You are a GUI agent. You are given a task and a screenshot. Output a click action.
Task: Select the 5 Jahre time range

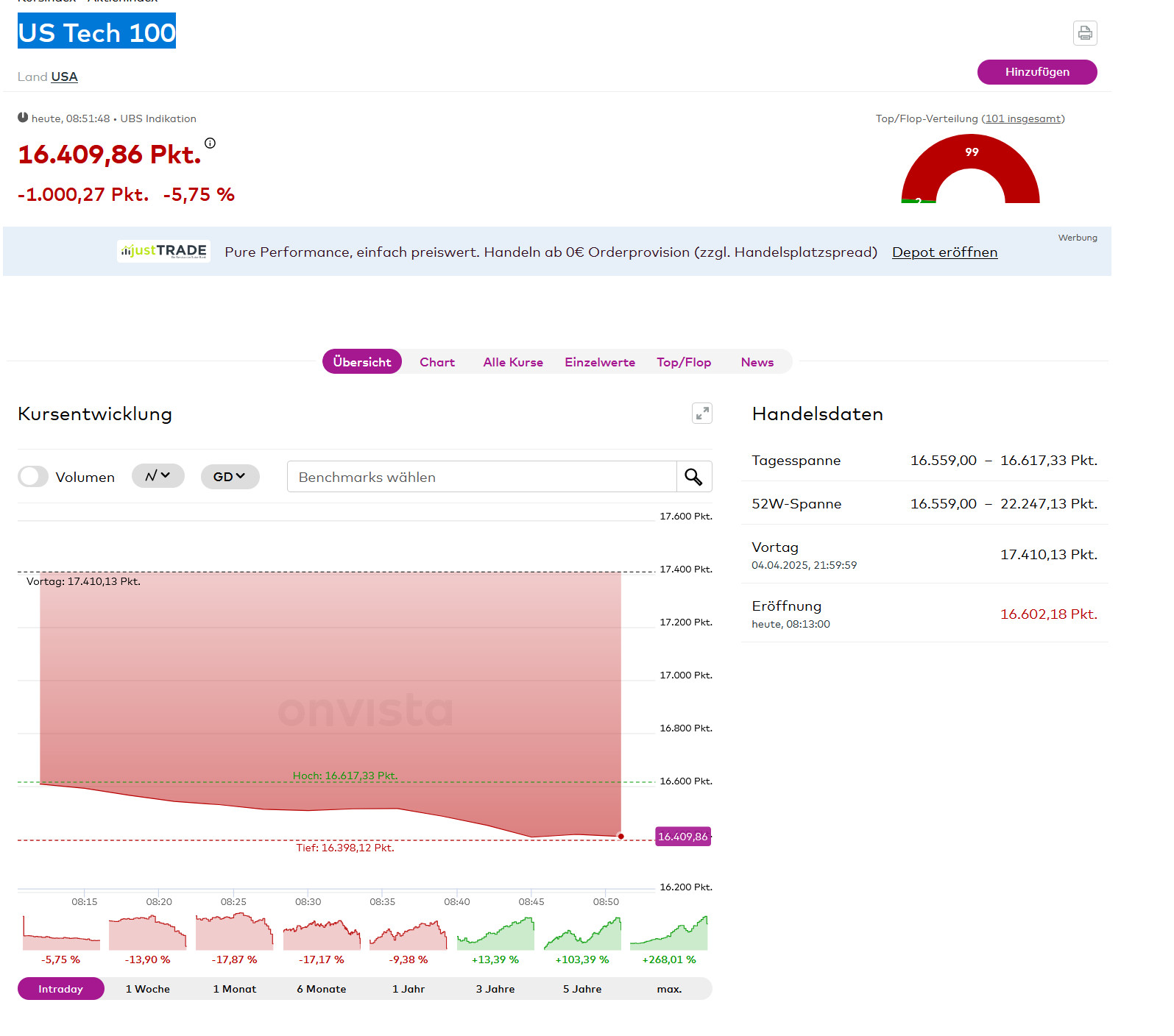tap(582, 989)
